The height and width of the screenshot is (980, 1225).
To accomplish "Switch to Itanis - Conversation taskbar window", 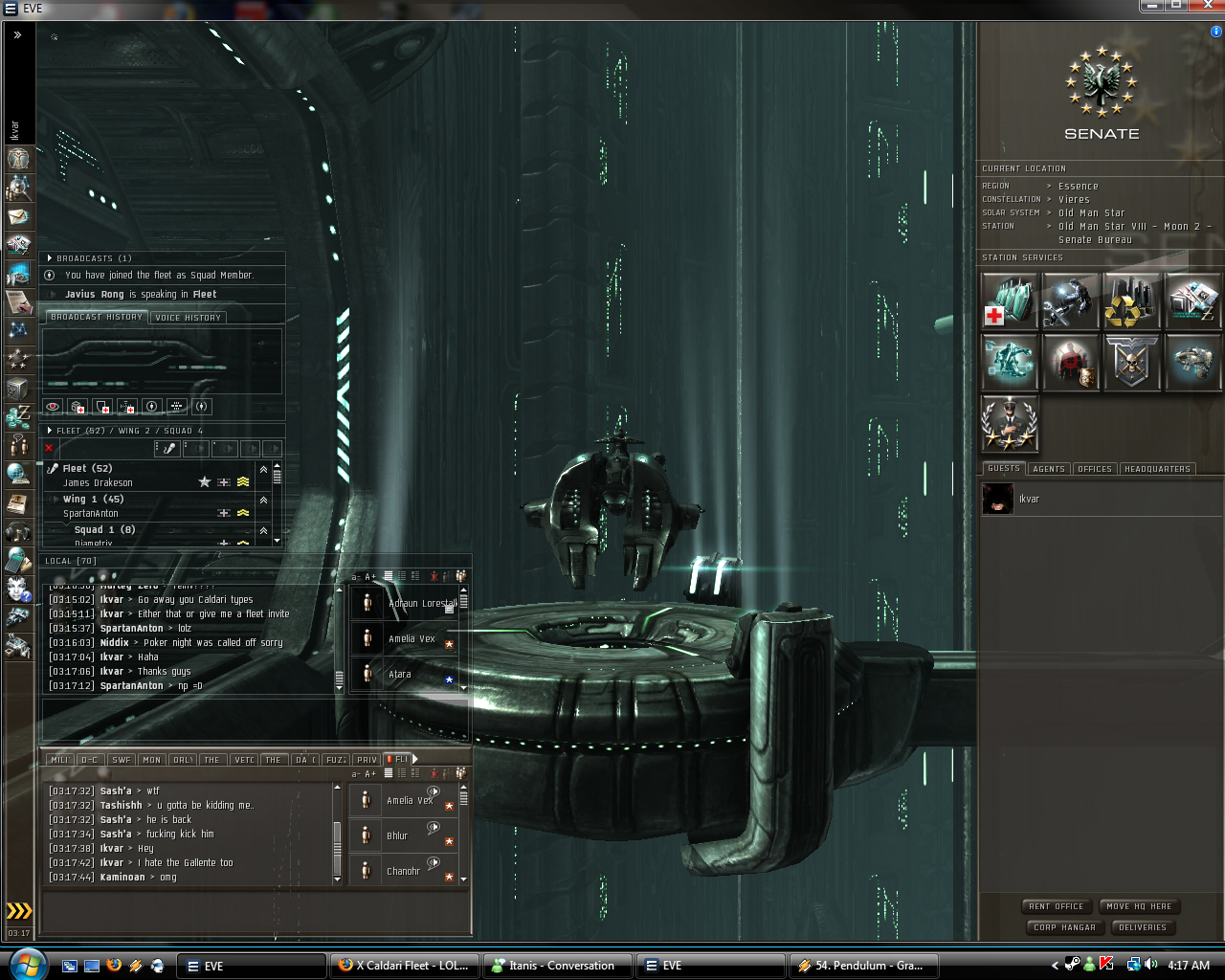I will click(557, 966).
